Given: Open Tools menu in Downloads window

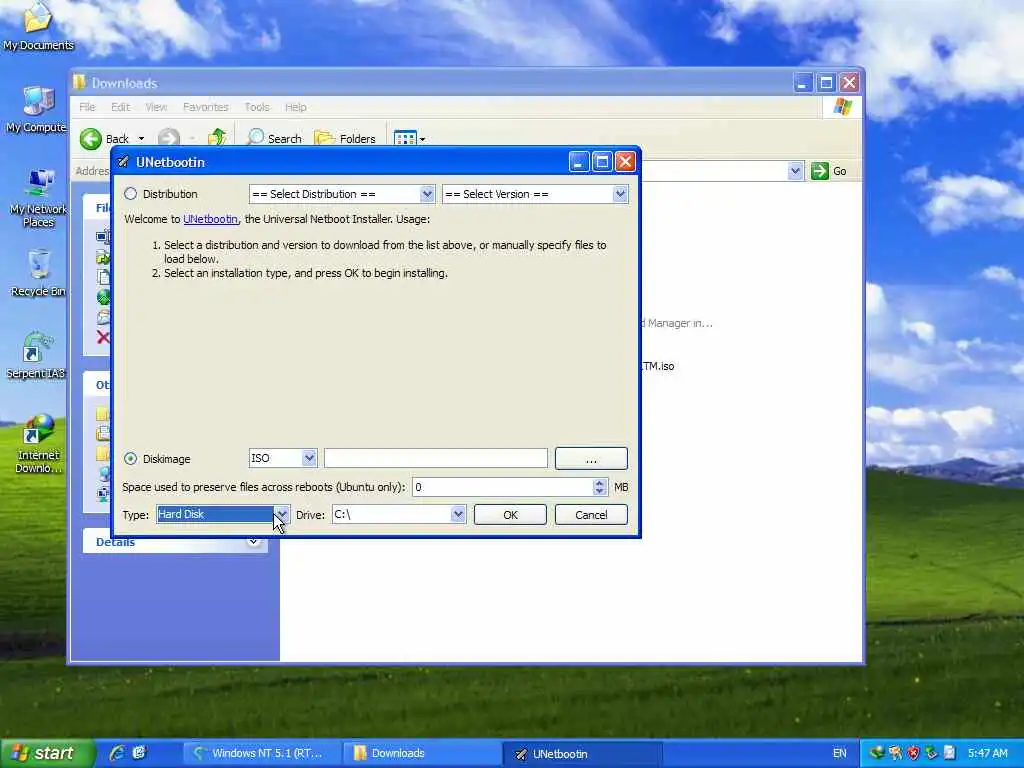Looking at the screenshot, I should click(257, 107).
